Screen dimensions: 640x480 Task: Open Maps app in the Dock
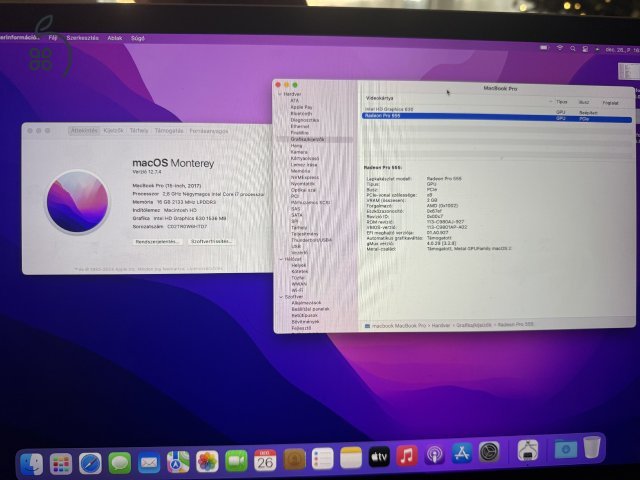point(178,462)
